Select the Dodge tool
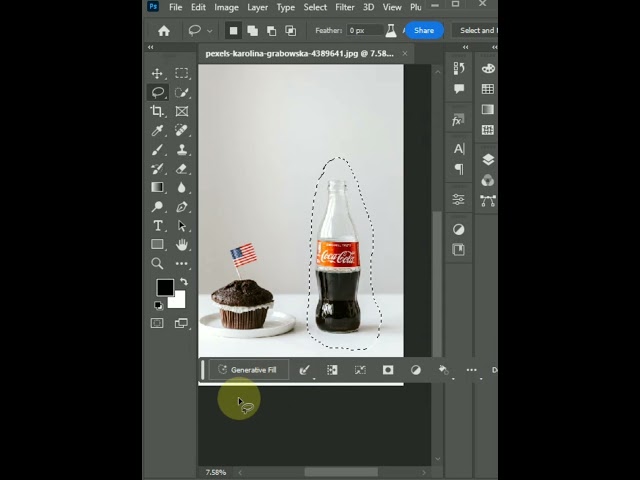 point(157,207)
